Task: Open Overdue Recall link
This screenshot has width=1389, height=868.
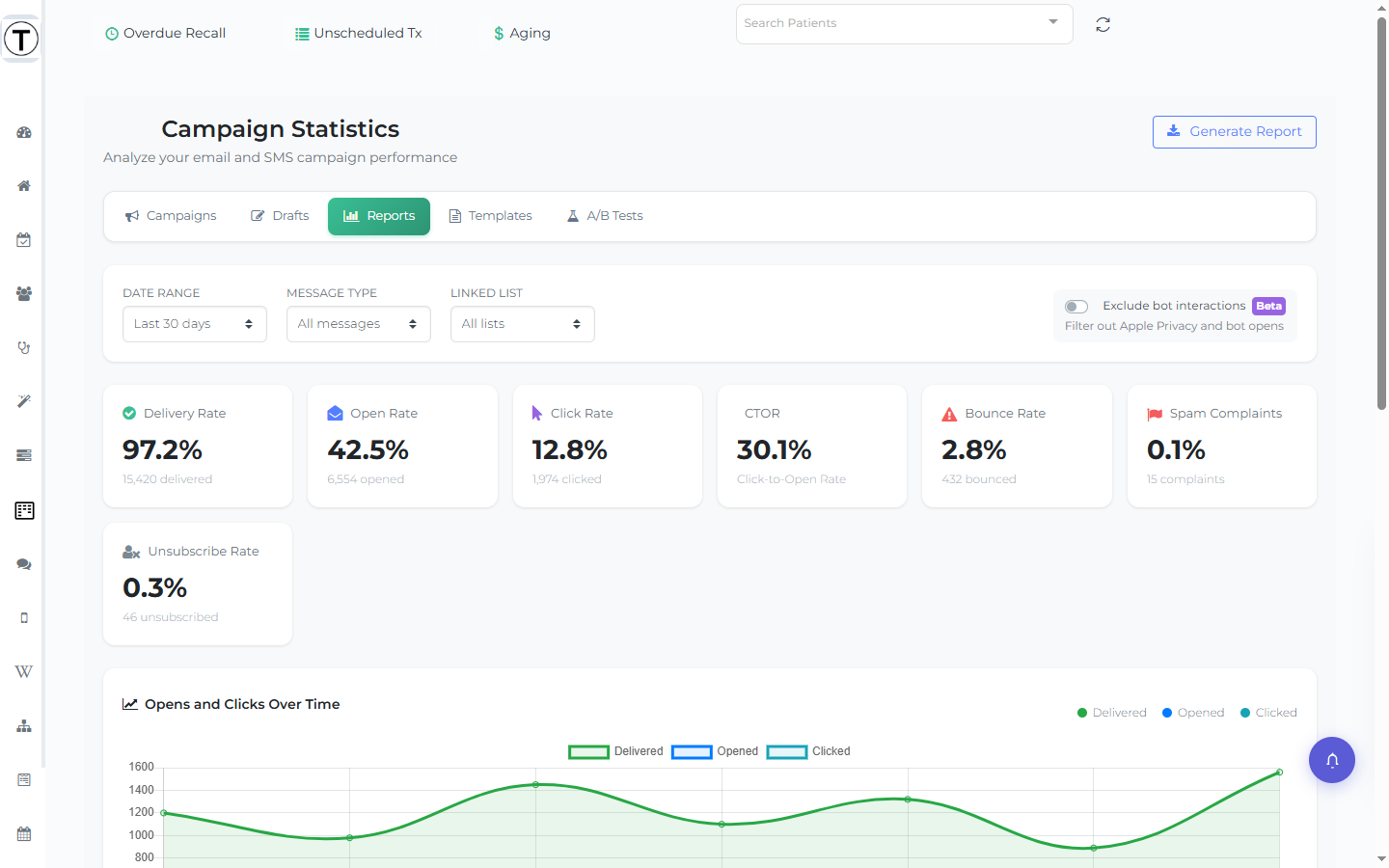Action: [x=165, y=33]
